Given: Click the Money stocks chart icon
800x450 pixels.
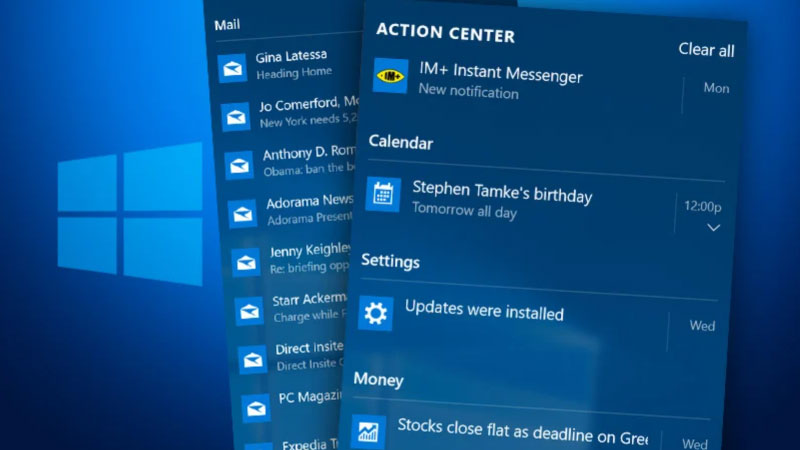Looking at the screenshot, I should [368, 431].
